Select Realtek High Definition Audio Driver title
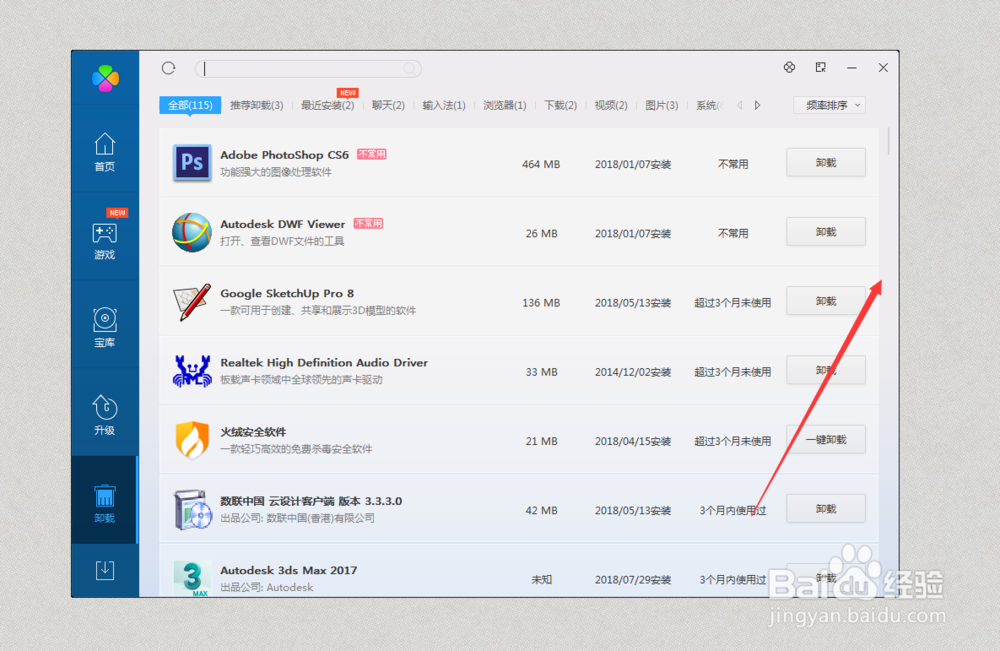Screen dimensions: 1000x651 (324, 362)
